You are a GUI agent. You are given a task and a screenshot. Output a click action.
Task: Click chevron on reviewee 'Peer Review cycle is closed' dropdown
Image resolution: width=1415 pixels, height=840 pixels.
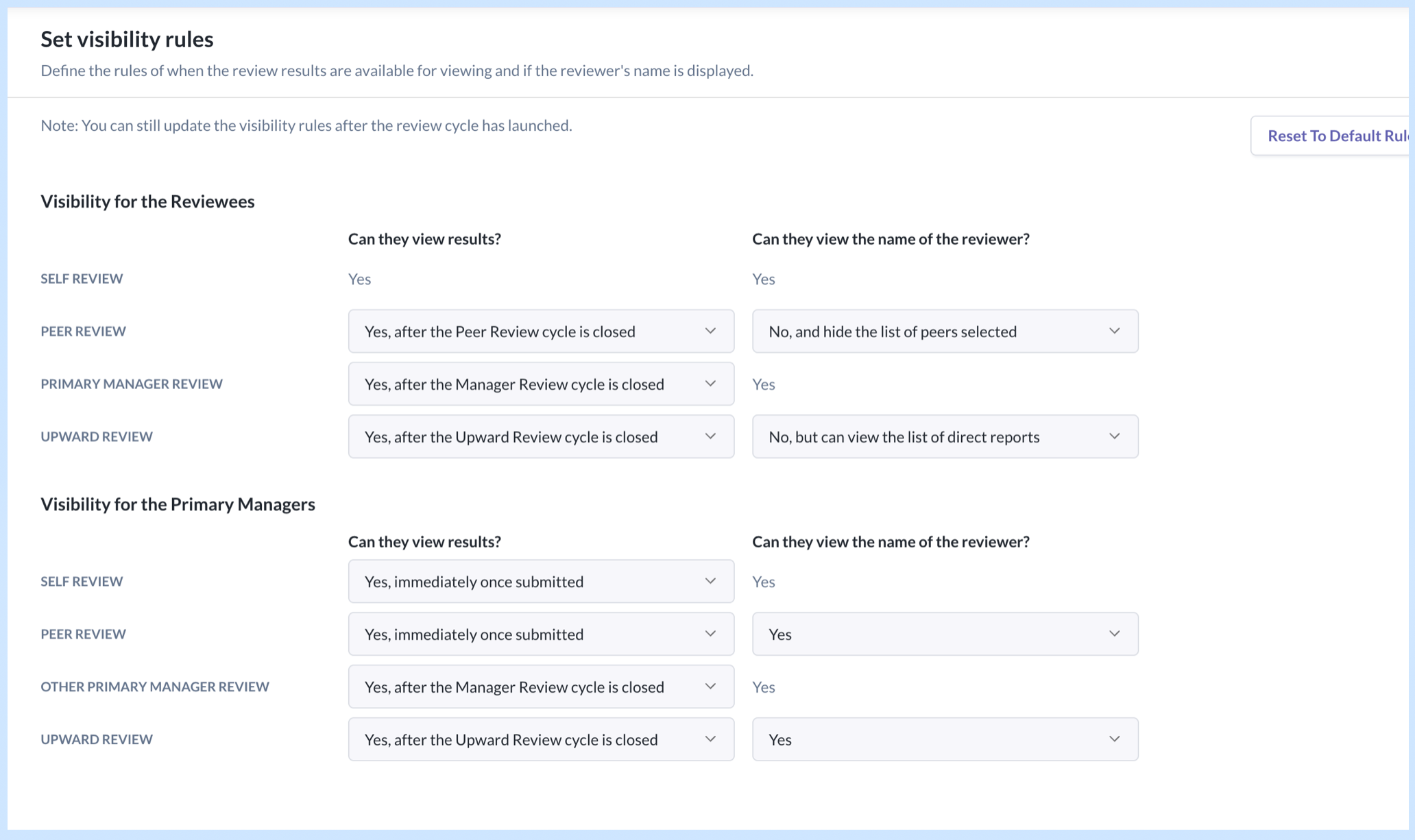[x=710, y=332]
